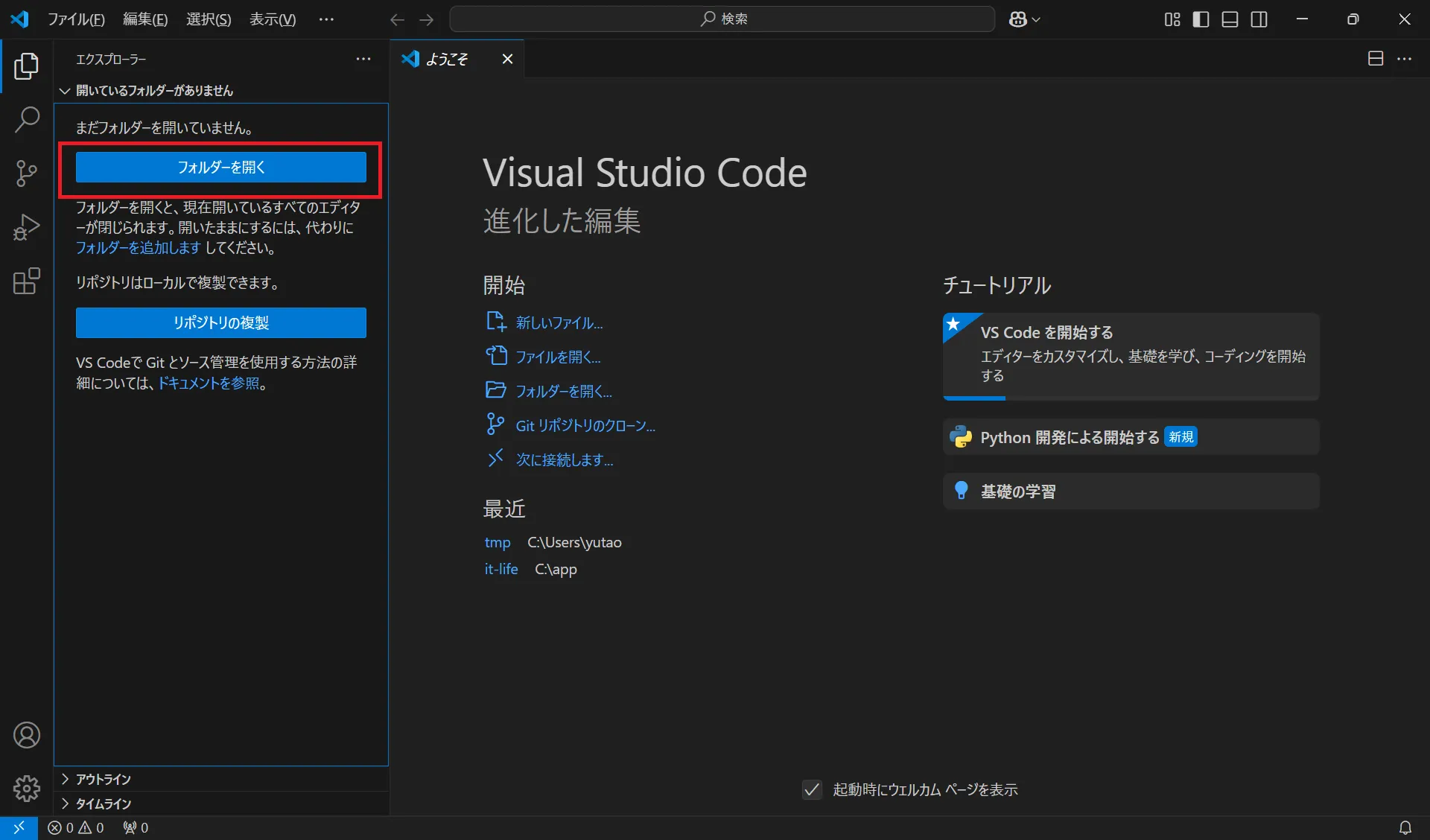Open the Manage gear icon
The height and width of the screenshot is (840, 1430).
tap(27, 788)
